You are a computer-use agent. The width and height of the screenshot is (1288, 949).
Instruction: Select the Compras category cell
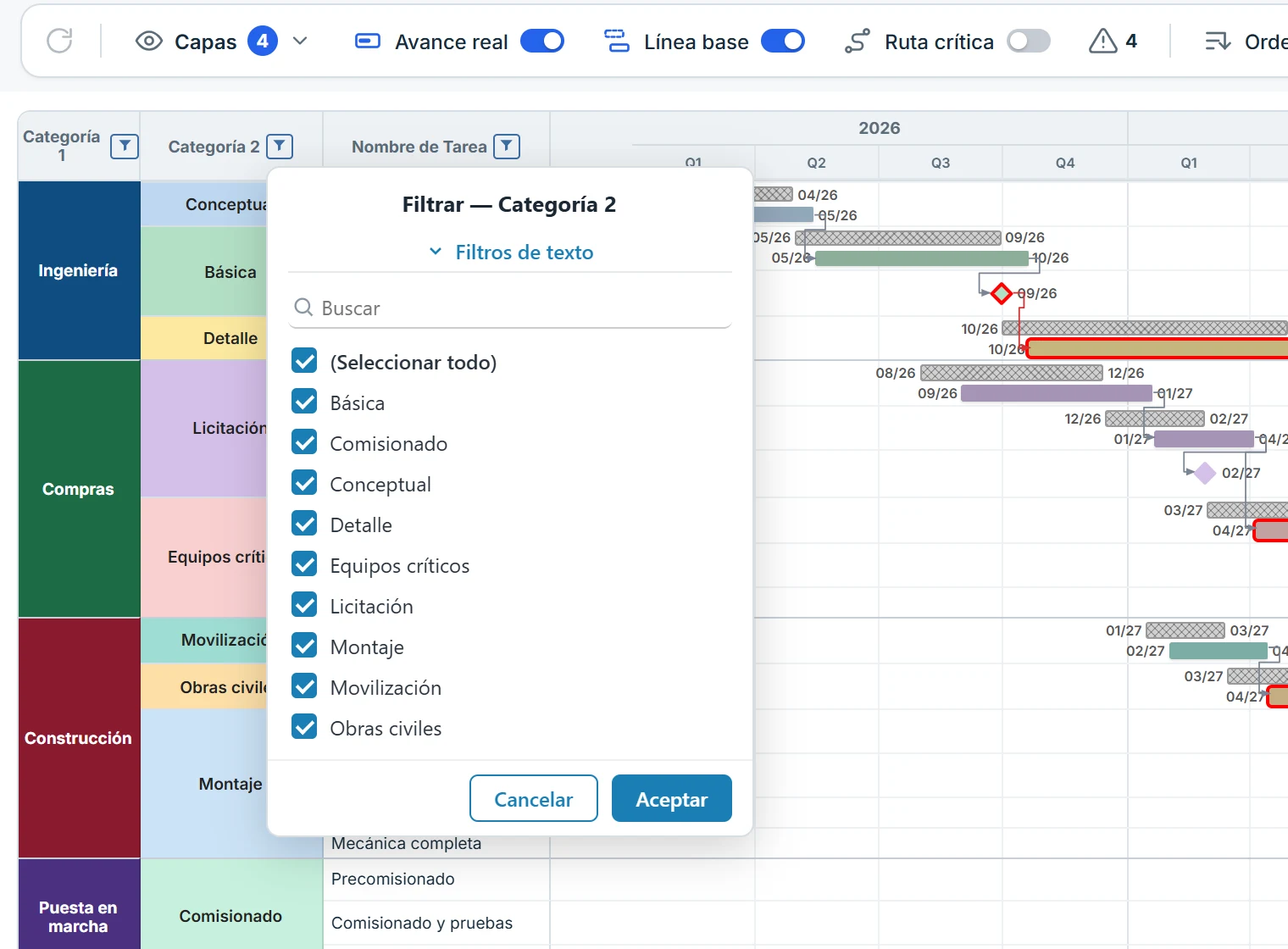tap(79, 489)
